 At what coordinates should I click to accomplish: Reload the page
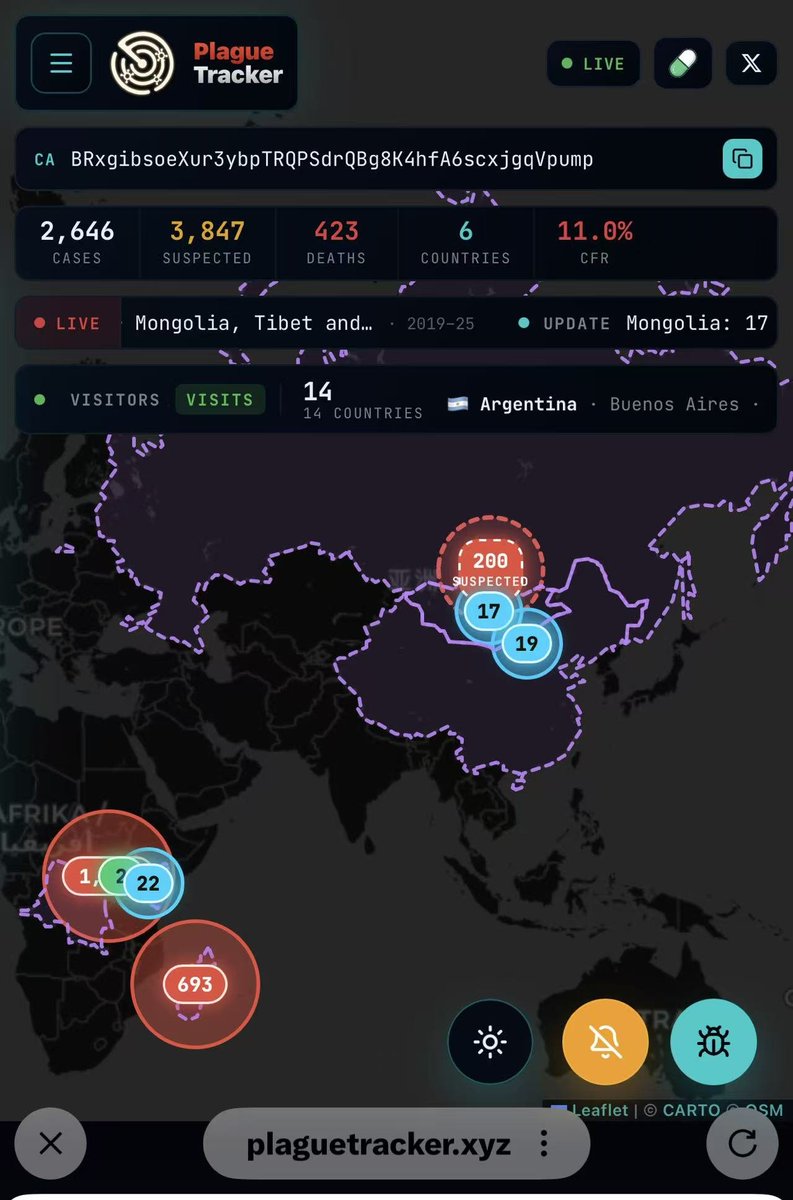(742, 1144)
